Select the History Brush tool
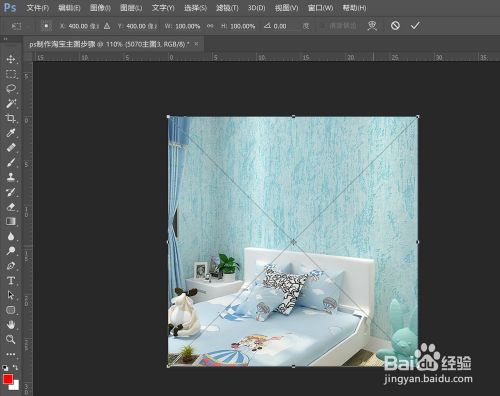 click(11, 192)
